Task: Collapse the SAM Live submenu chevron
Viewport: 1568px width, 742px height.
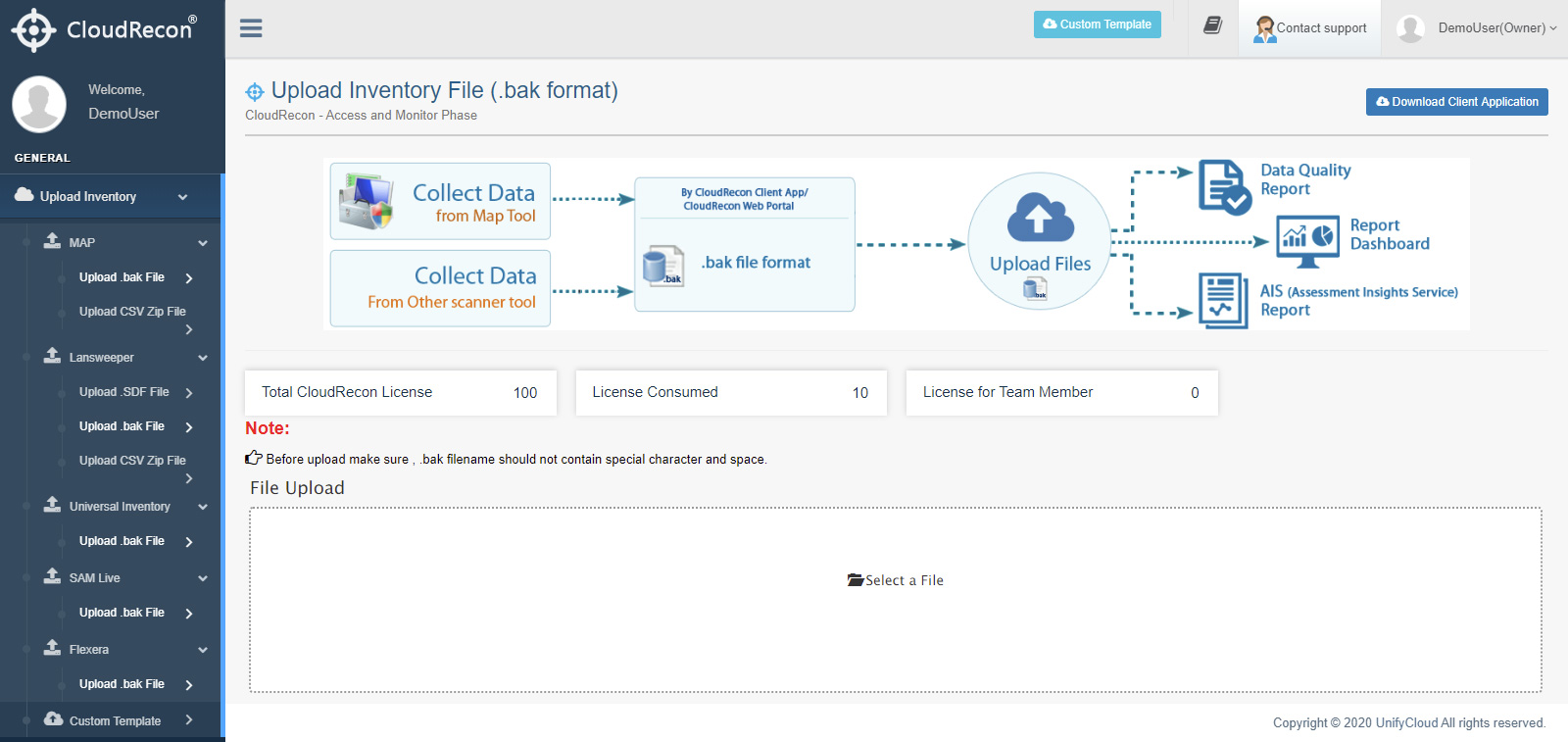Action: (203, 578)
